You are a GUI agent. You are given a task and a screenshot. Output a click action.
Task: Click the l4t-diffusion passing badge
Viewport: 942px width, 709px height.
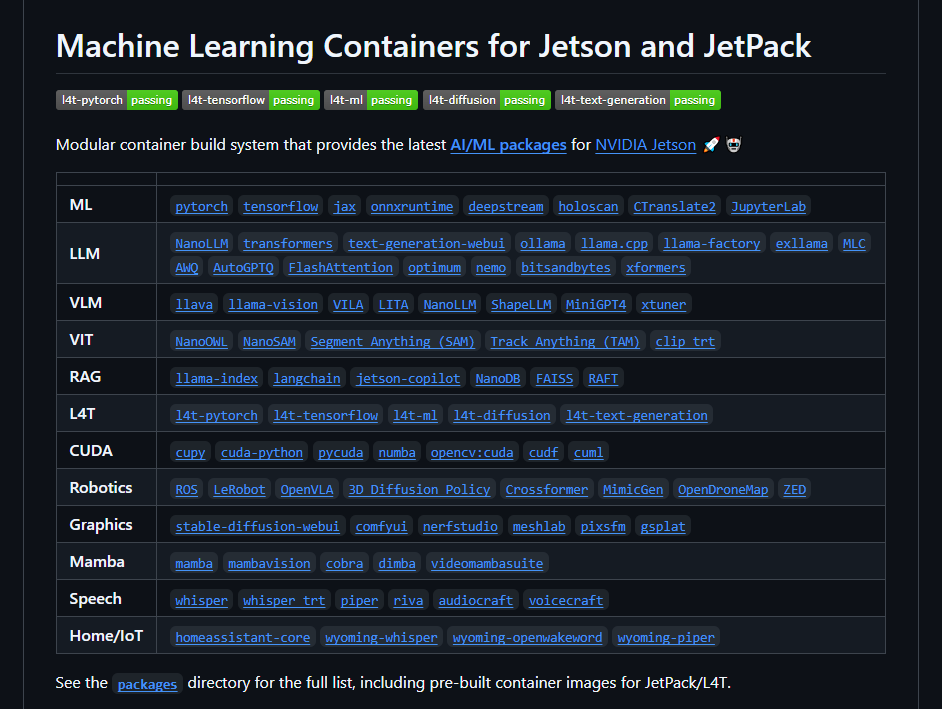487,100
